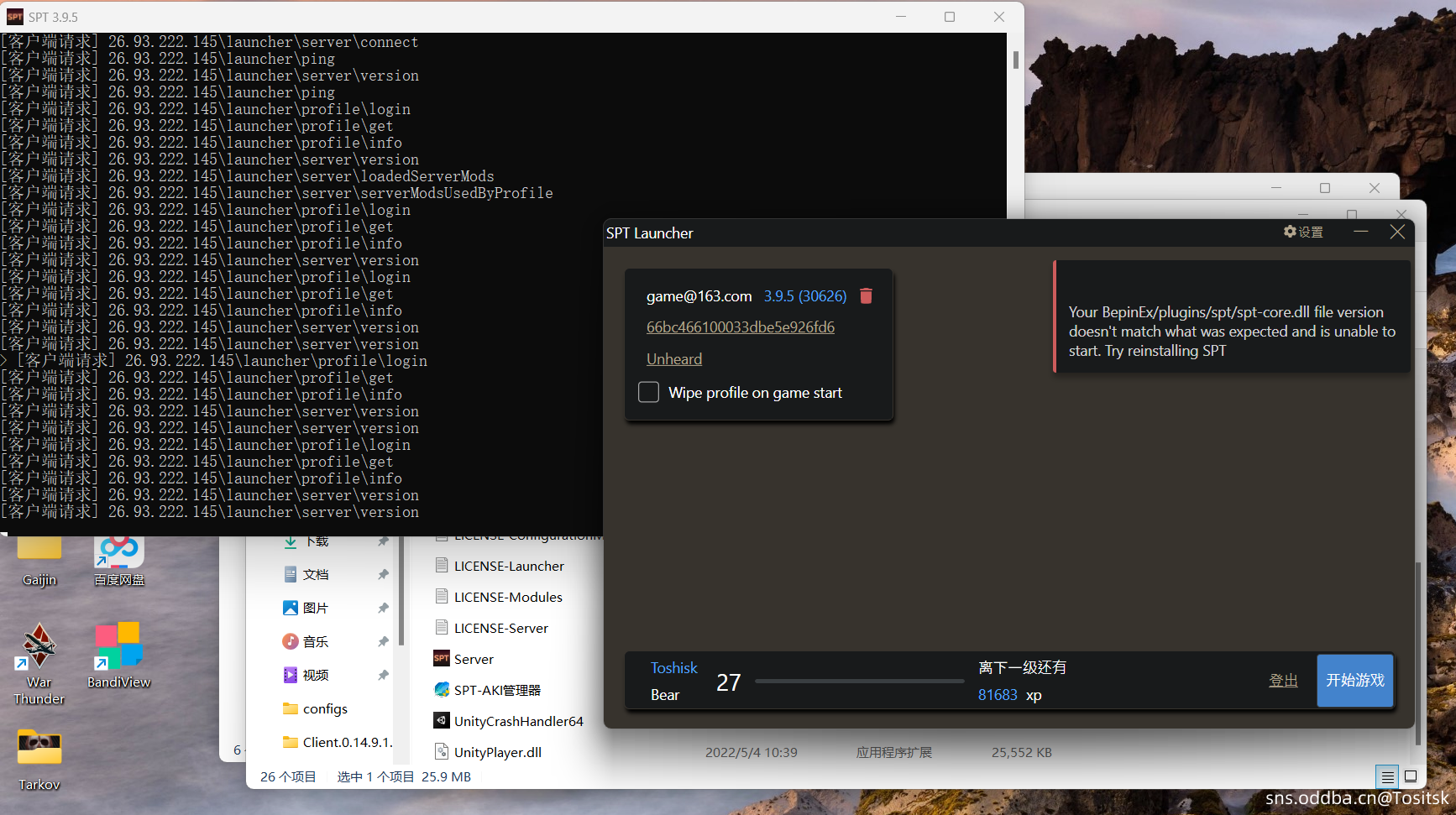This screenshot has width=1456, height=815.
Task: Click the 登出 logout link
Action: [x=1282, y=681]
